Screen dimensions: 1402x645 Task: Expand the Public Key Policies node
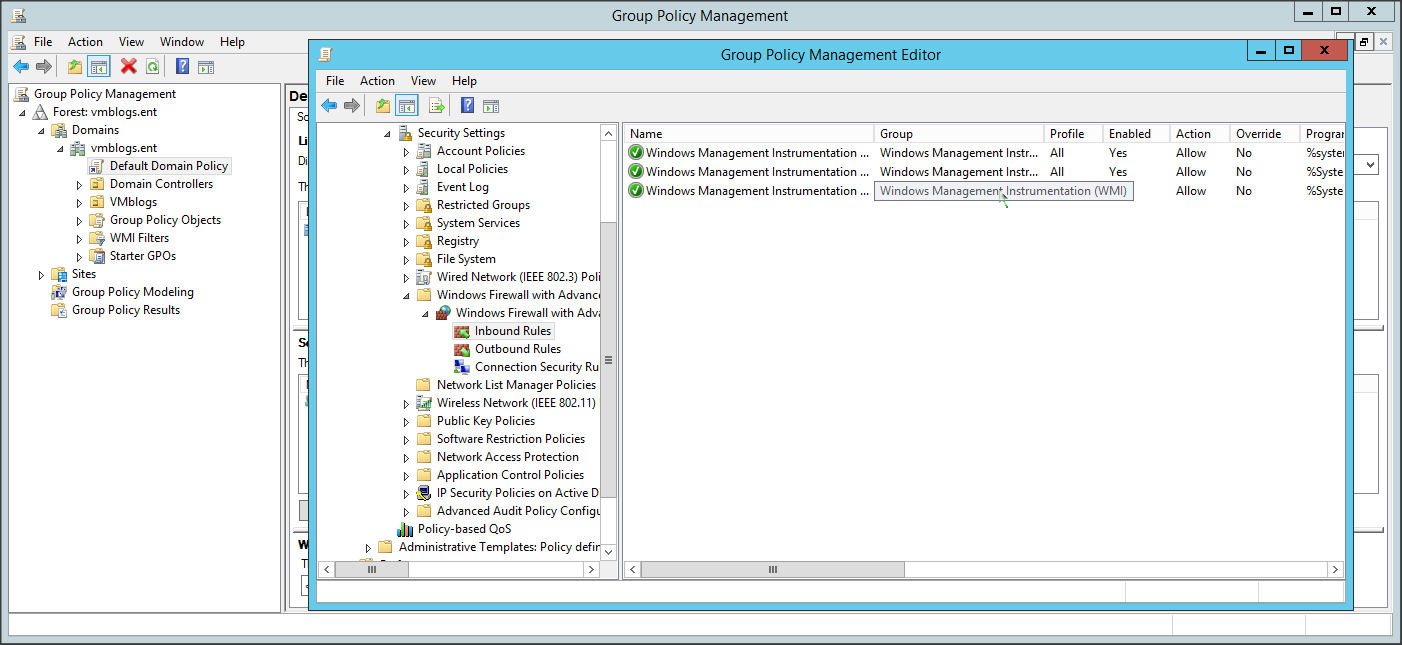(406, 422)
